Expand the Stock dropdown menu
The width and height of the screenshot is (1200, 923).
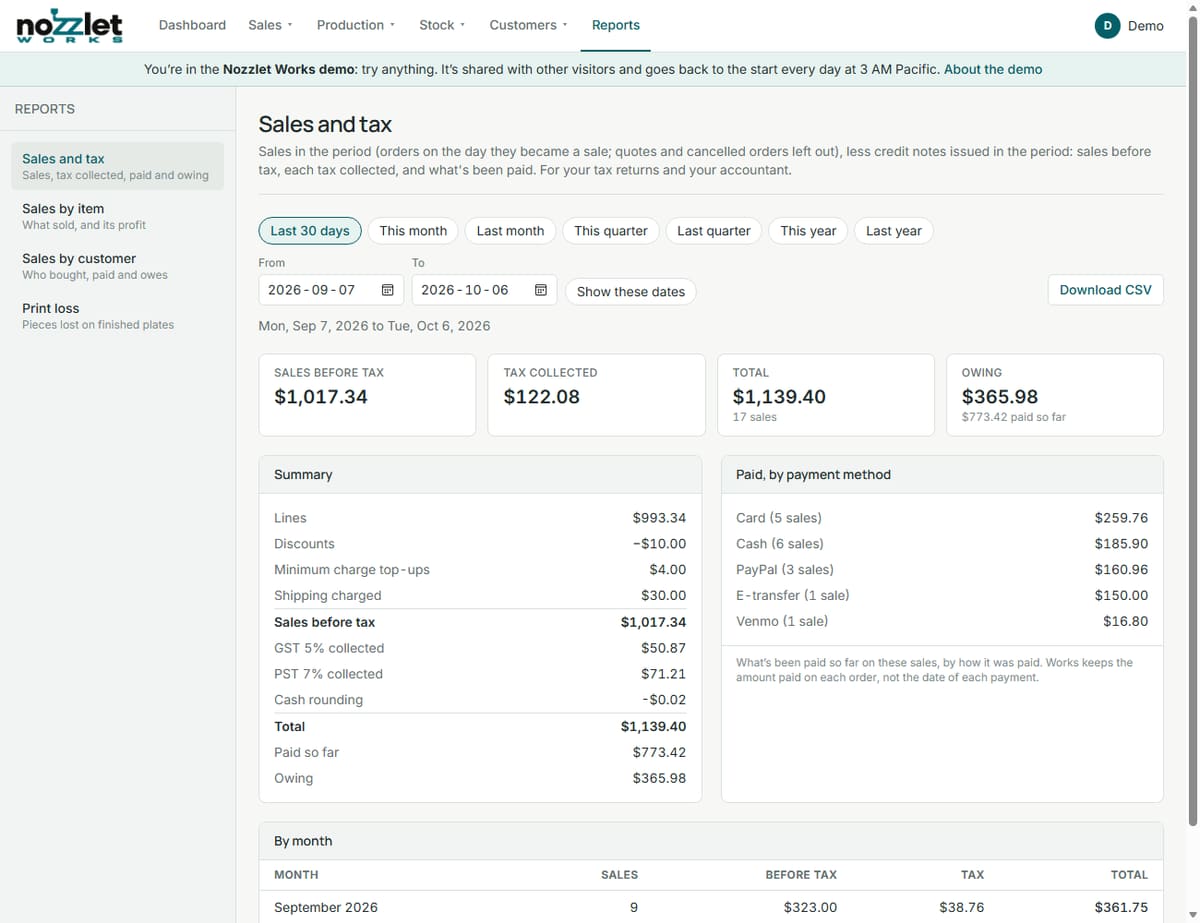tap(442, 25)
